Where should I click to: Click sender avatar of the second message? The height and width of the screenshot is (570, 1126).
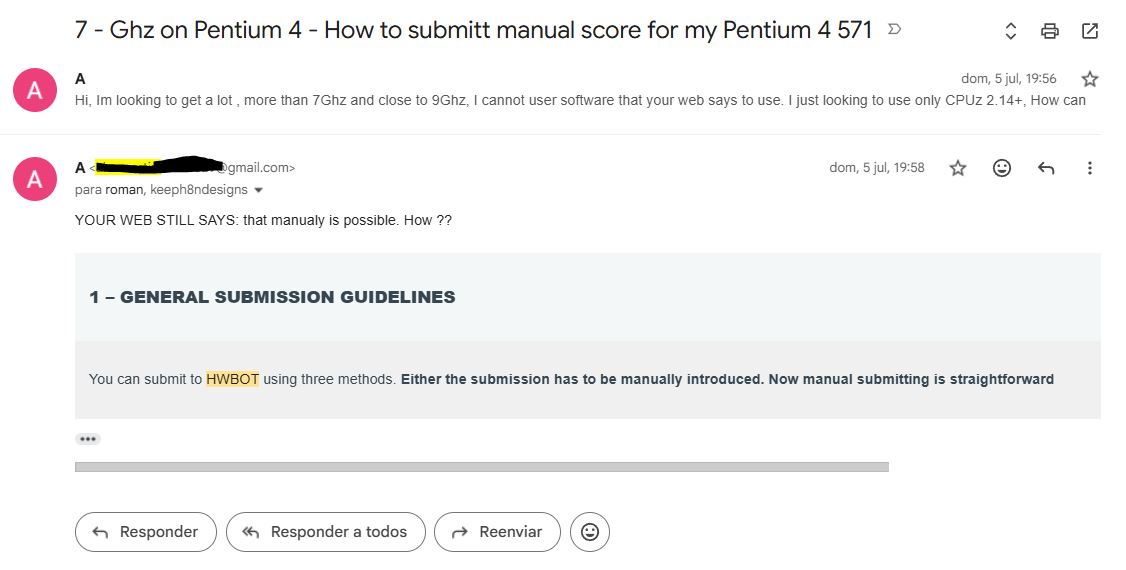coord(34,179)
